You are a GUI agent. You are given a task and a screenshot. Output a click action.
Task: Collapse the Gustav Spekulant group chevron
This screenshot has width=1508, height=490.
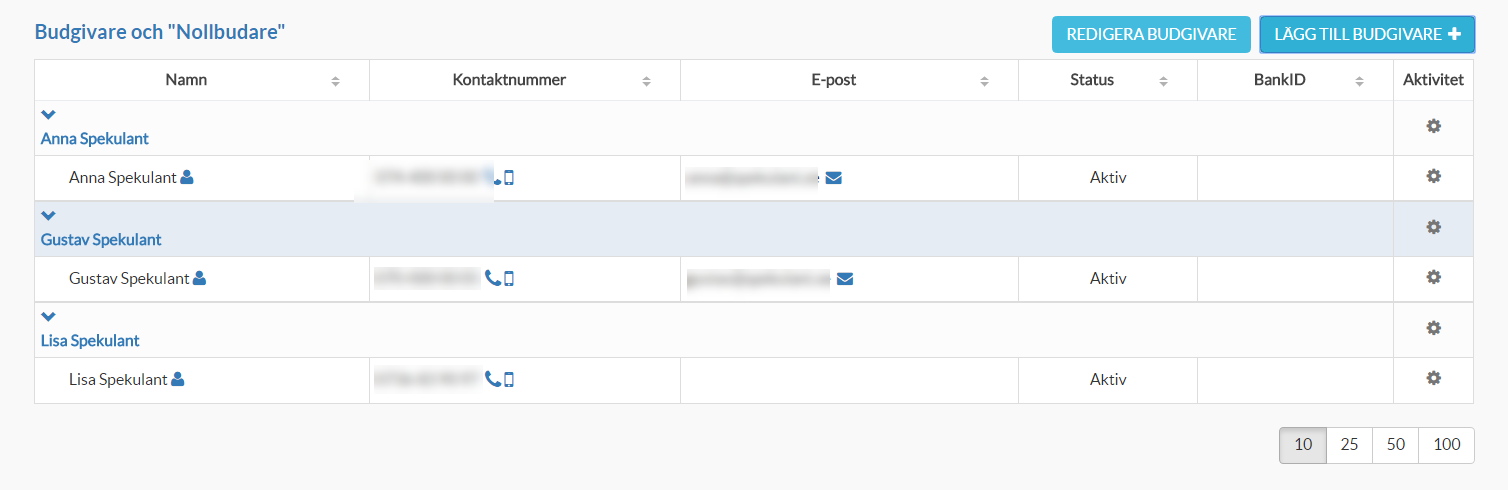pyautogui.click(x=48, y=216)
